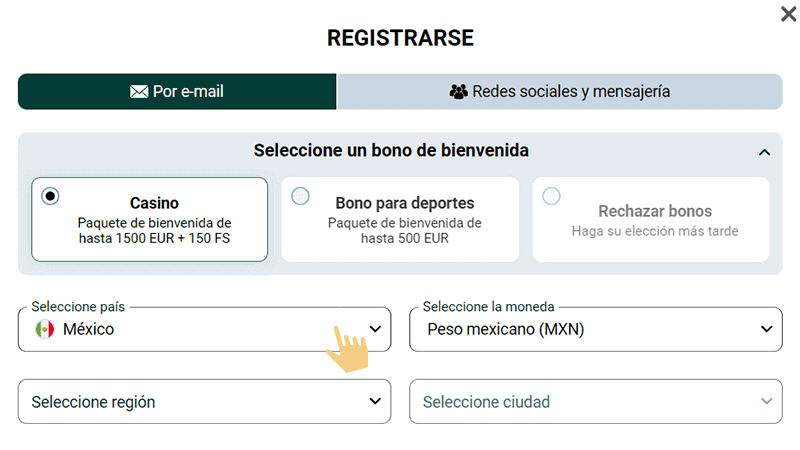The width and height of the screenshot is (800, 450).
Task: Close the registration dialog with X
Action: coord(787,14)
